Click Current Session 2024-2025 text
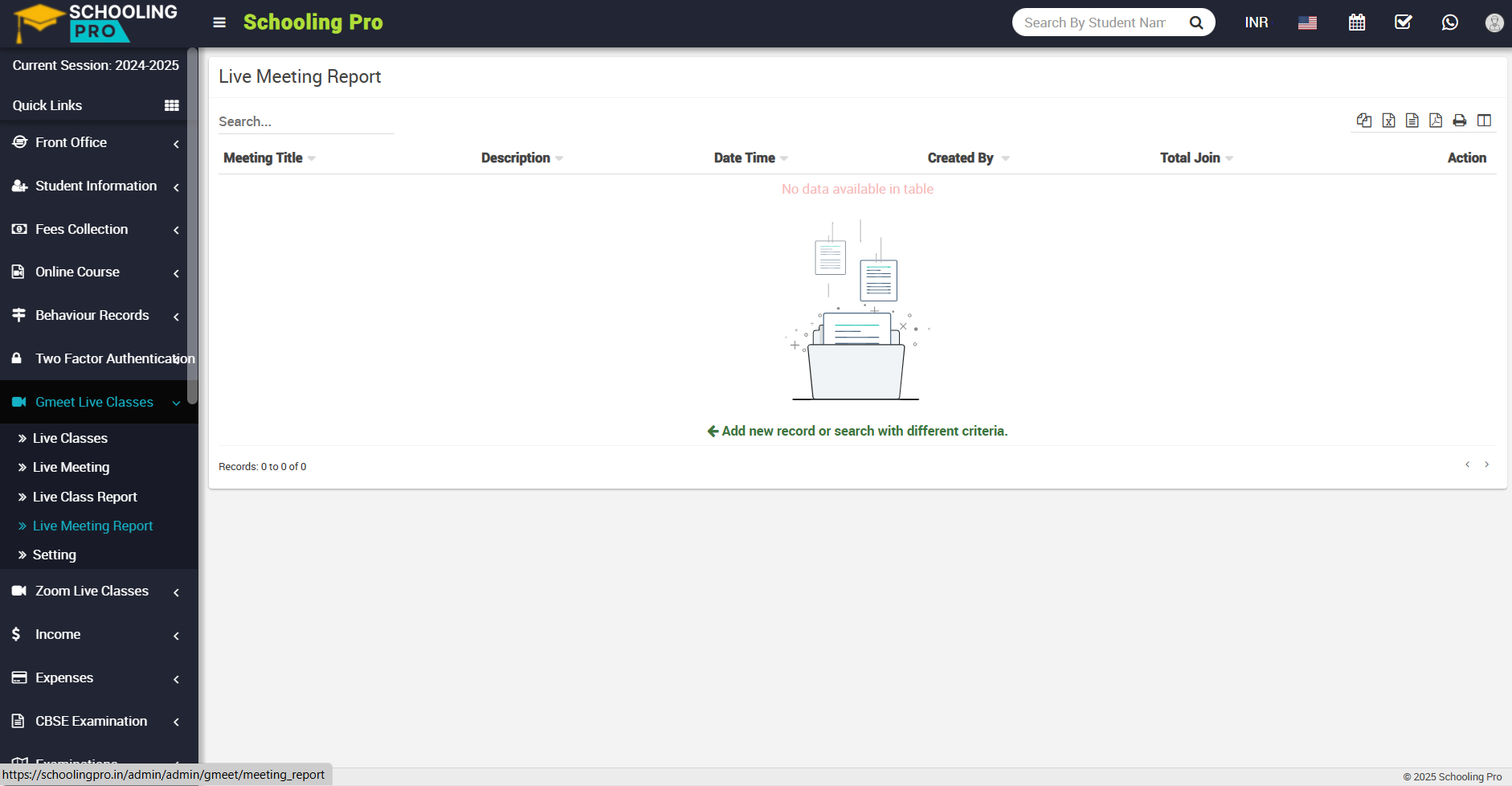The image size is (1512, 786). [x=96, y=65]
